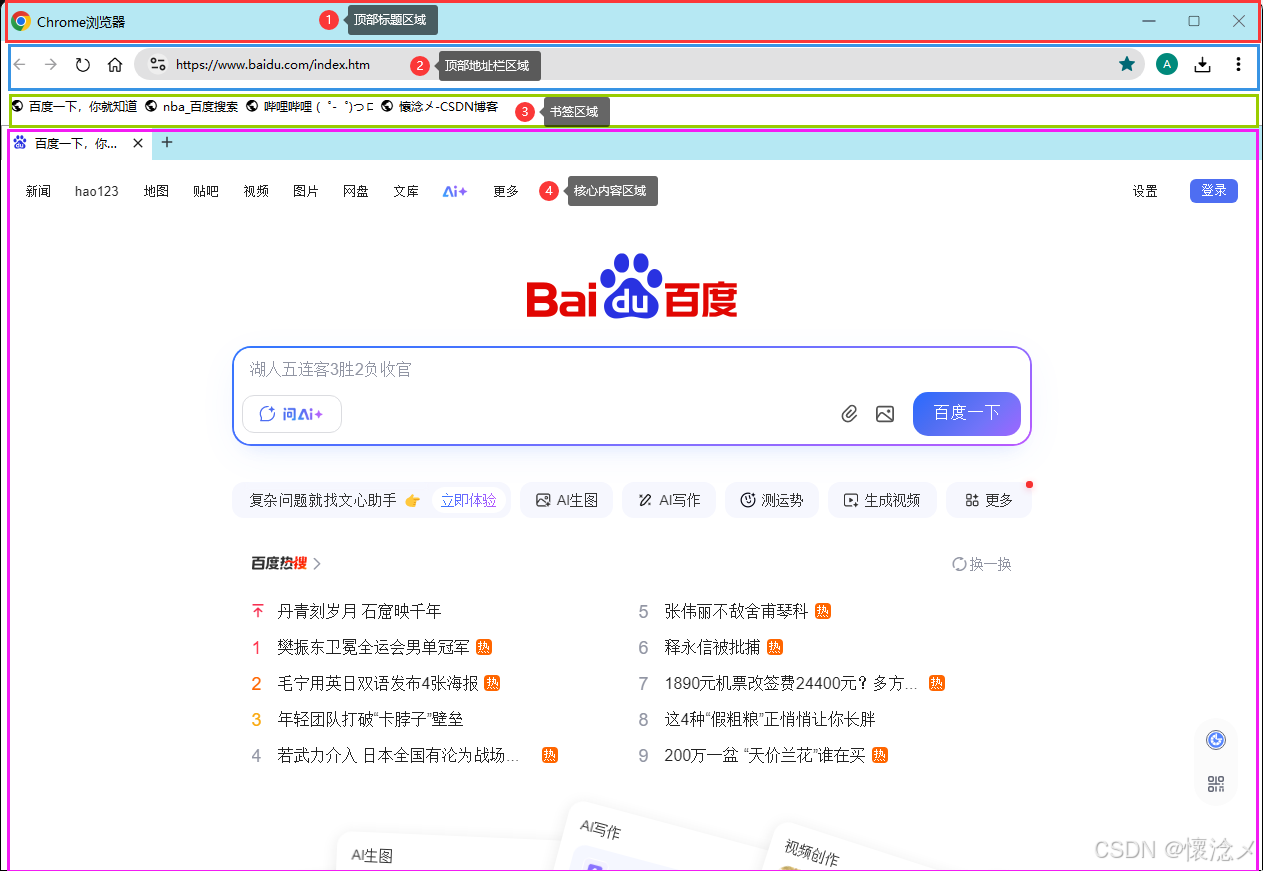Click the 百度一下 search button

point(967,413)
